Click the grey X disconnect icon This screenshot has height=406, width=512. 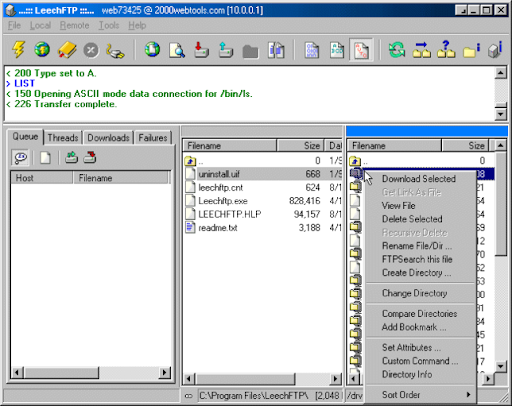[91, 50]
